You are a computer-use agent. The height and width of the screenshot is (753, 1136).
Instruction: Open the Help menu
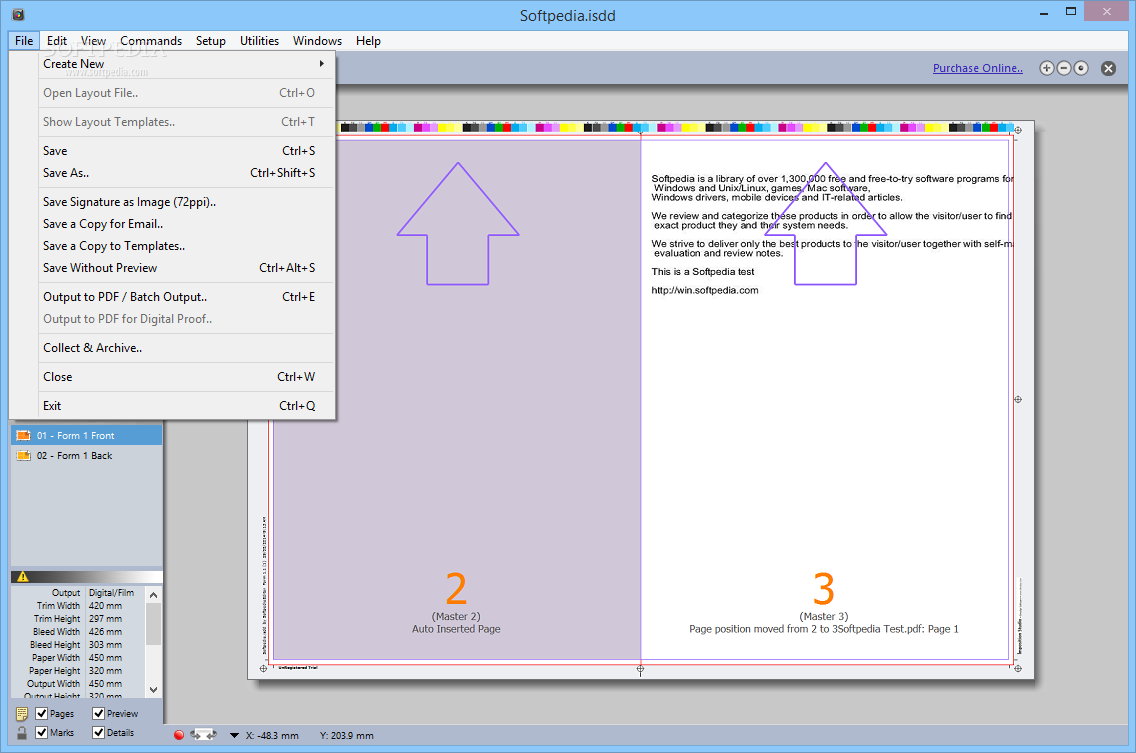(368, 41)
